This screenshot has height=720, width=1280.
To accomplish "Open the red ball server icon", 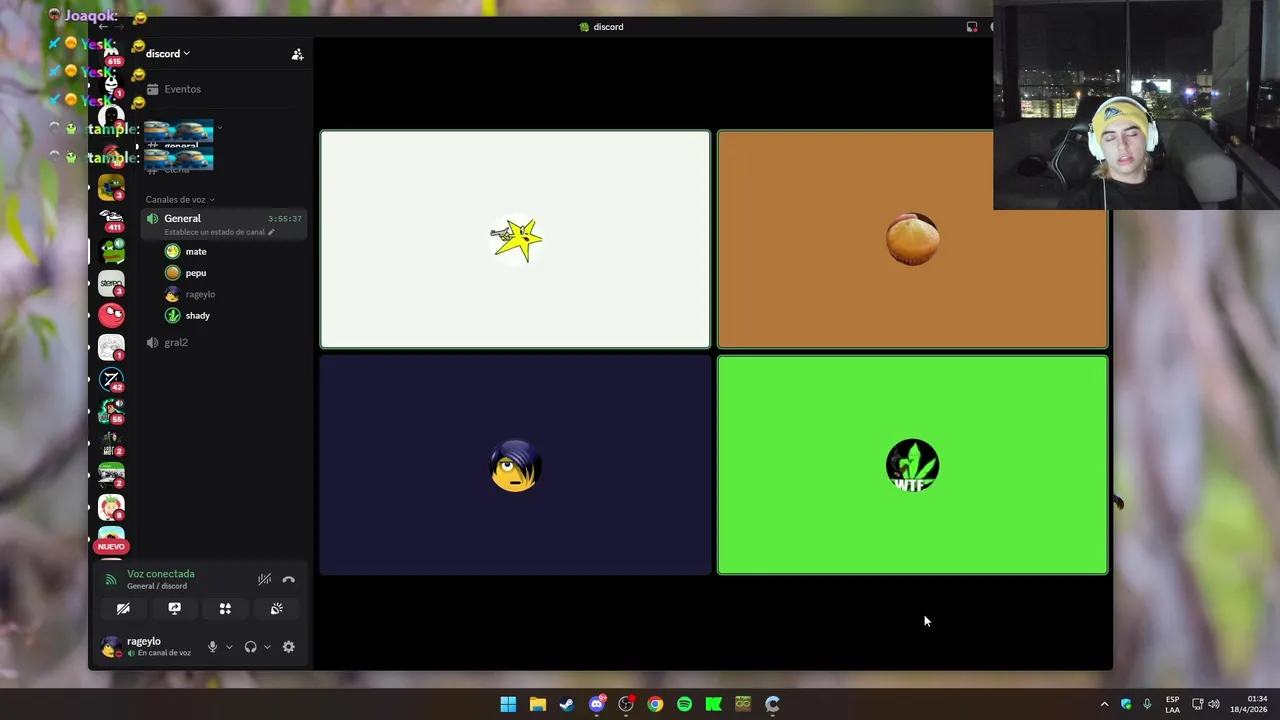I will tap(111, 315).
